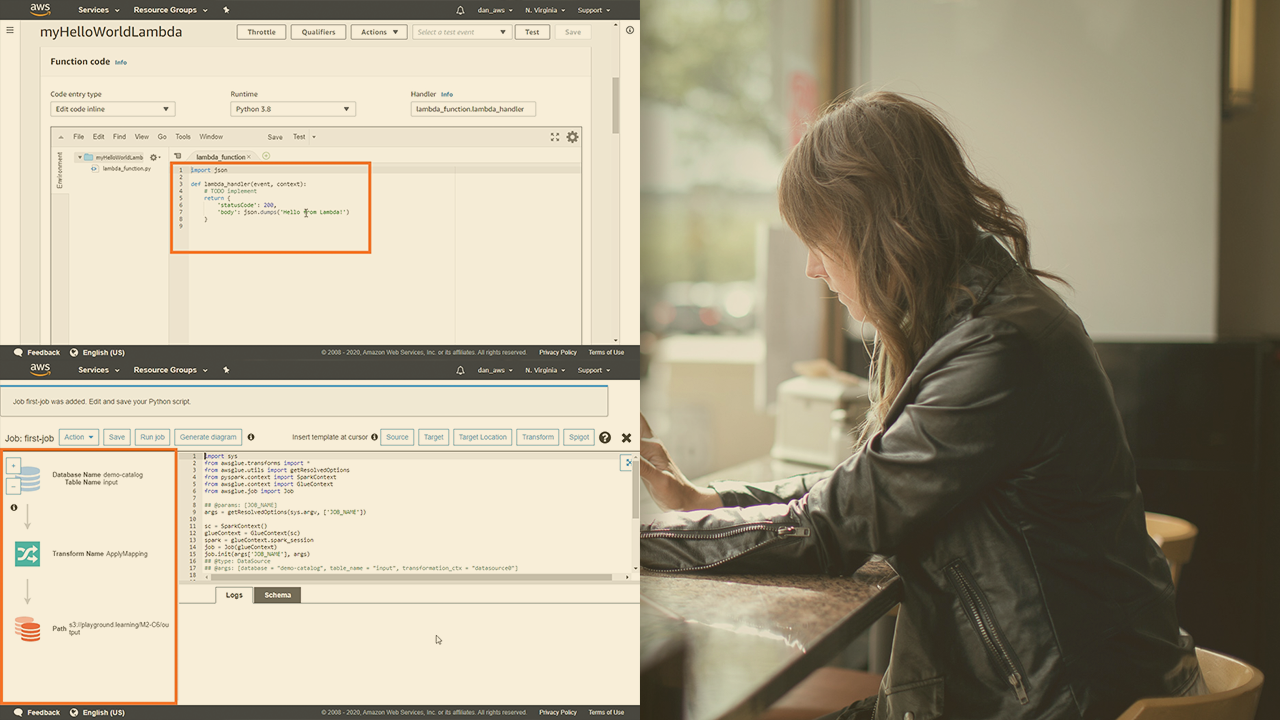Open the Glue script editor help icon
Screen dimensions: 1280x720
point(605,437)
